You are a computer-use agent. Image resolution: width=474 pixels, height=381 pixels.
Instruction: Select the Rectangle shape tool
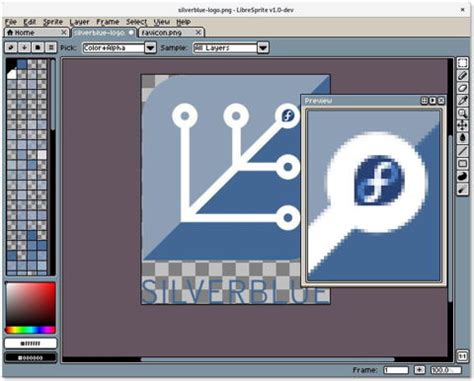coord(462,164)
